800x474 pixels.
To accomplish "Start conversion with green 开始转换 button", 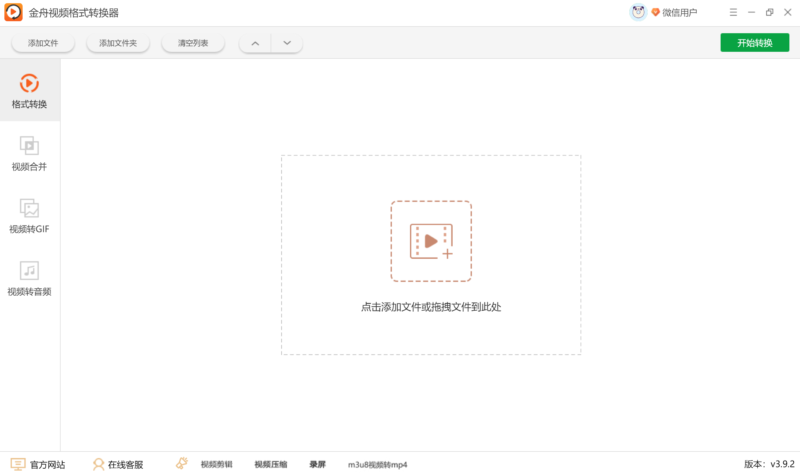I will pyautogui.click(x=754, y=43).
